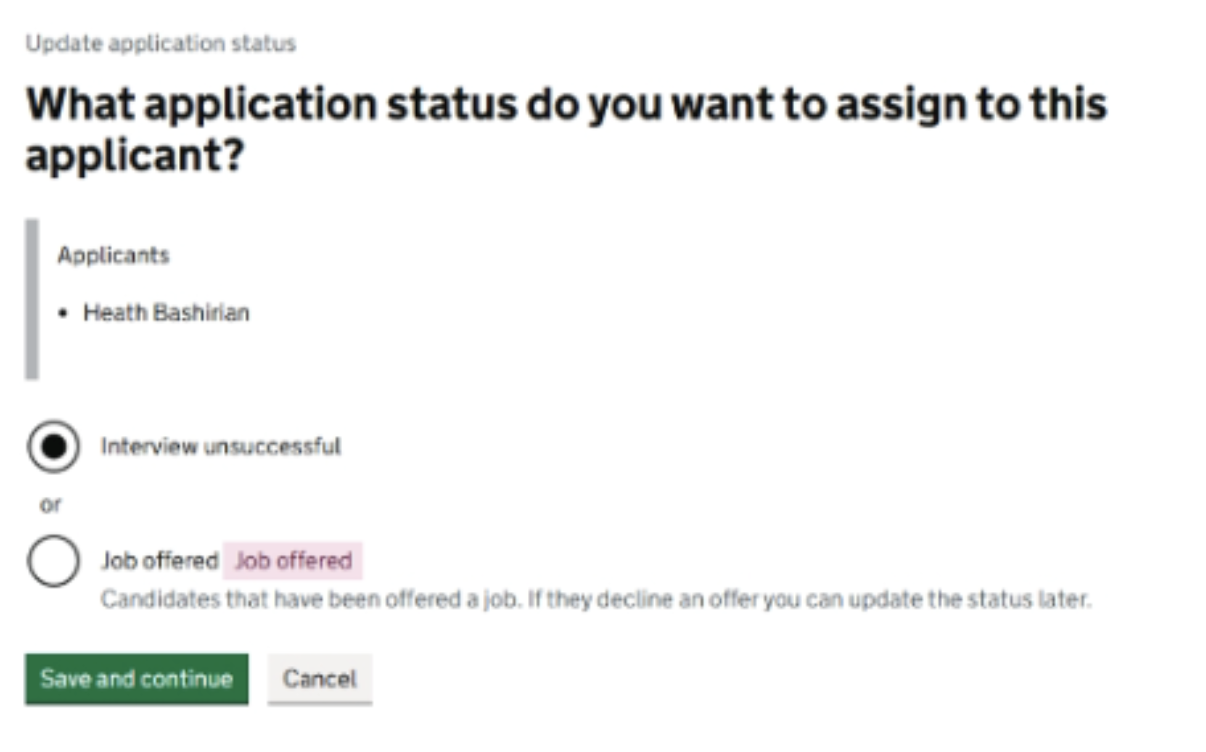The image size is (1206, 752).
Task: Click the Applicants label in the inset
Action: (113, 255)
